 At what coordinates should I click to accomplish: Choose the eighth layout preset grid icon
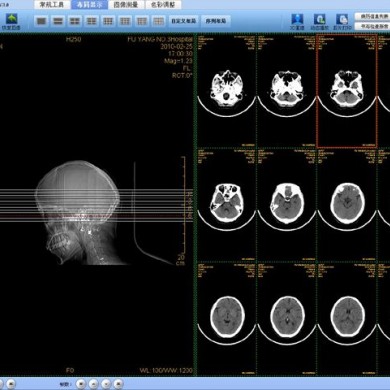click(x=158, y=21)
